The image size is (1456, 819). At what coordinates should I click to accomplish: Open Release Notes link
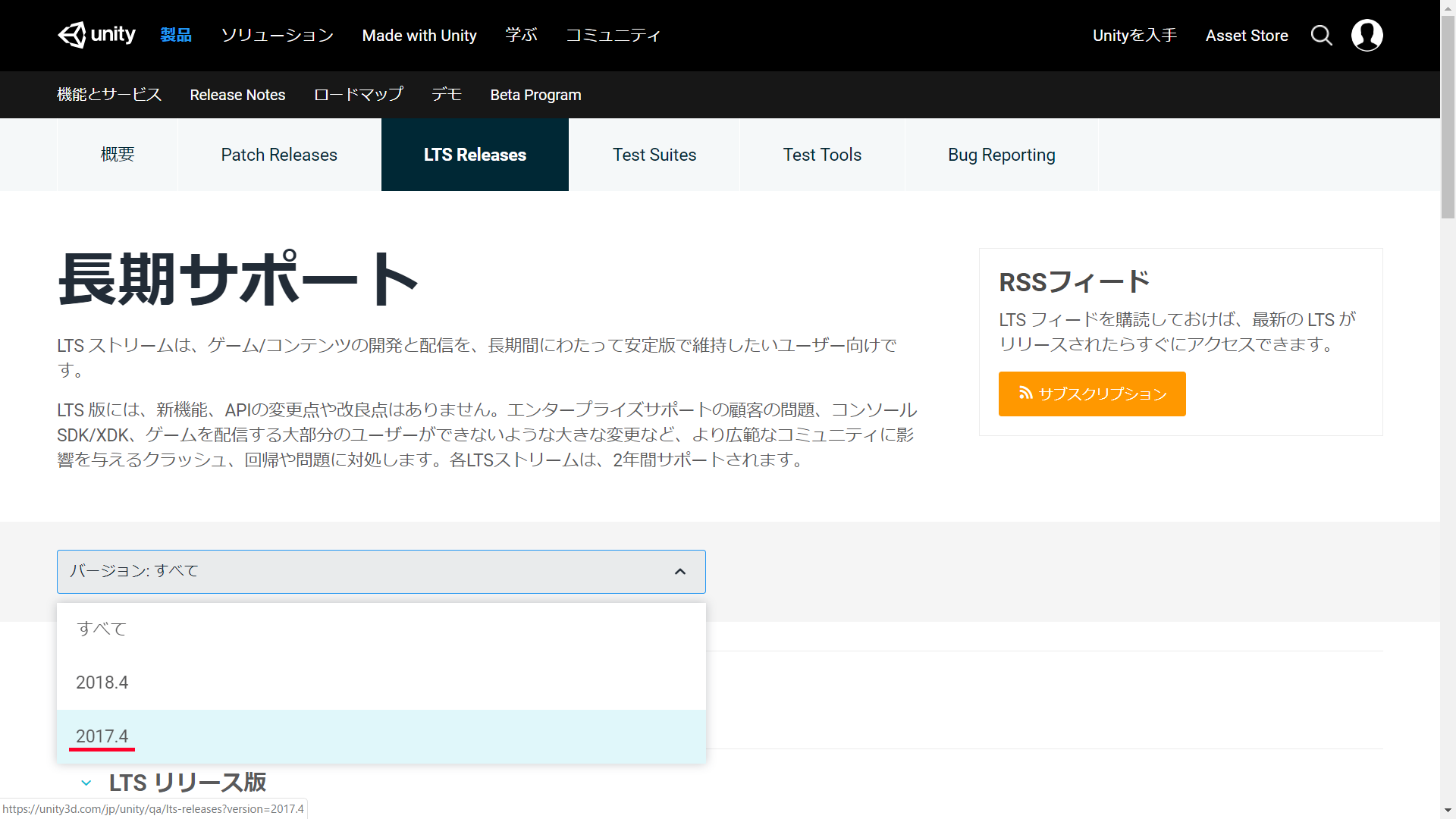237,95
